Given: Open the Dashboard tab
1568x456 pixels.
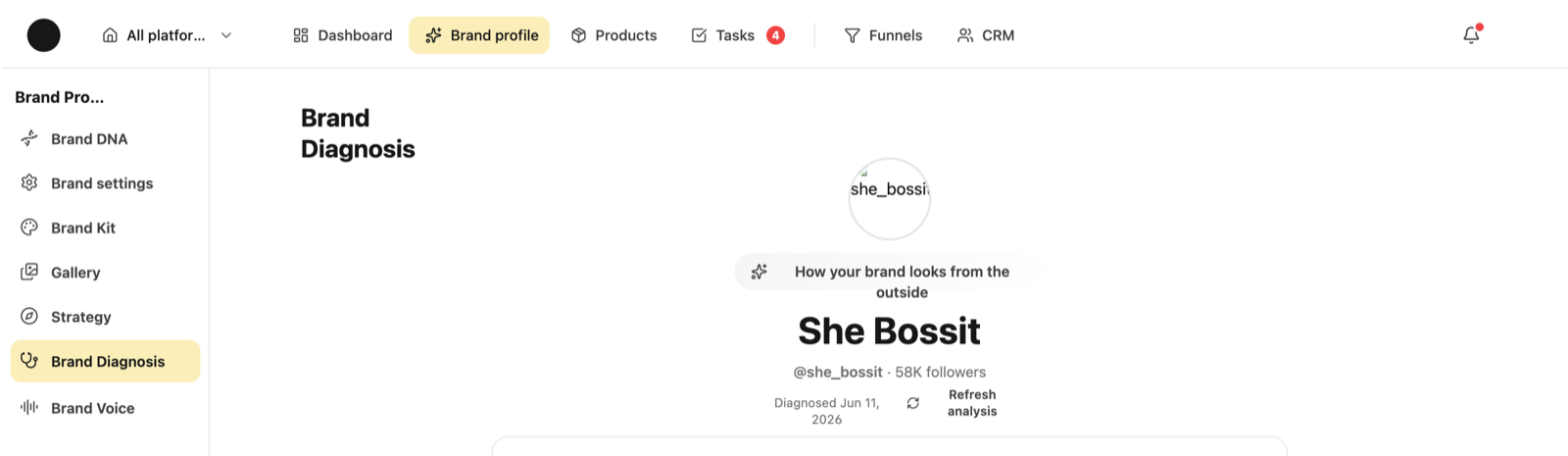Looking at the screenshot, I should tap(342, 35).
